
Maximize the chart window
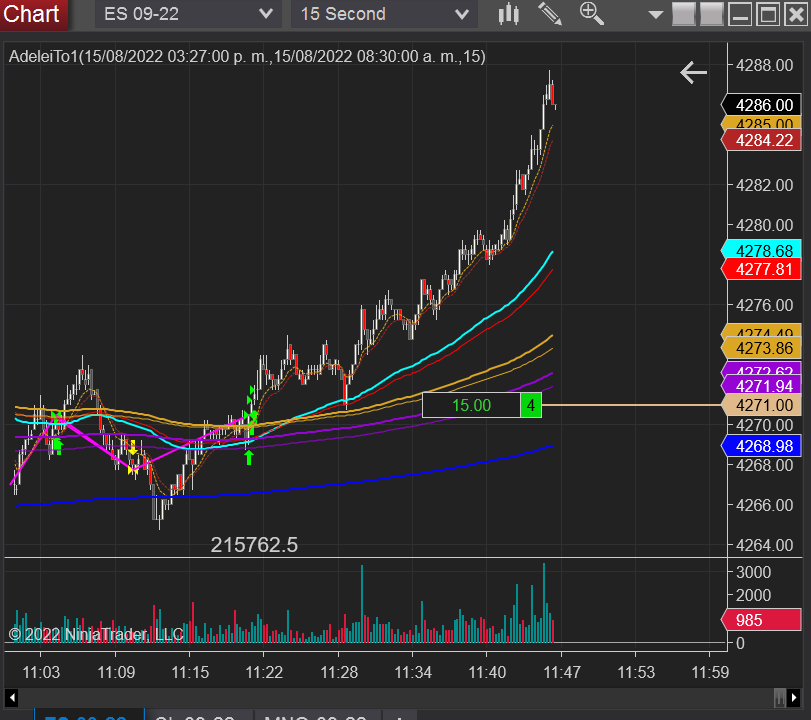[x=768, y=14]
